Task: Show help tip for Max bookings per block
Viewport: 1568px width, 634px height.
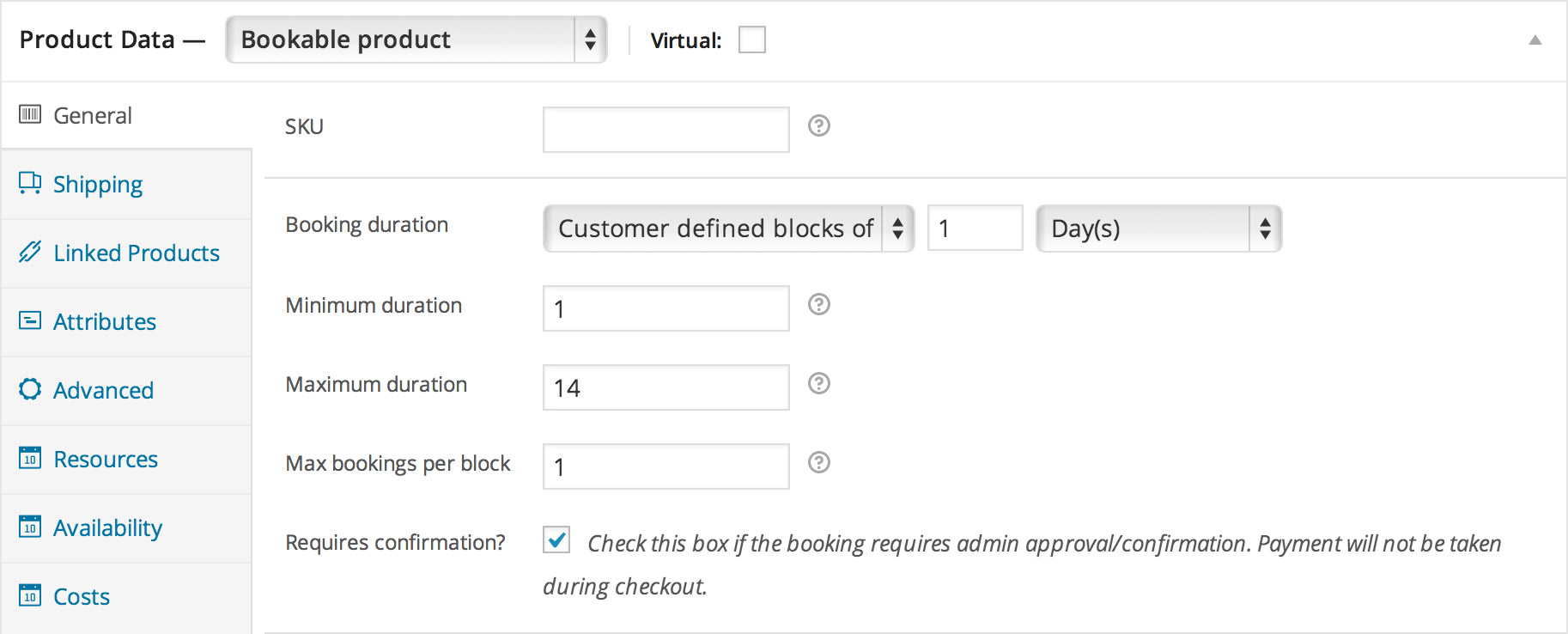Action: [819, 462]
